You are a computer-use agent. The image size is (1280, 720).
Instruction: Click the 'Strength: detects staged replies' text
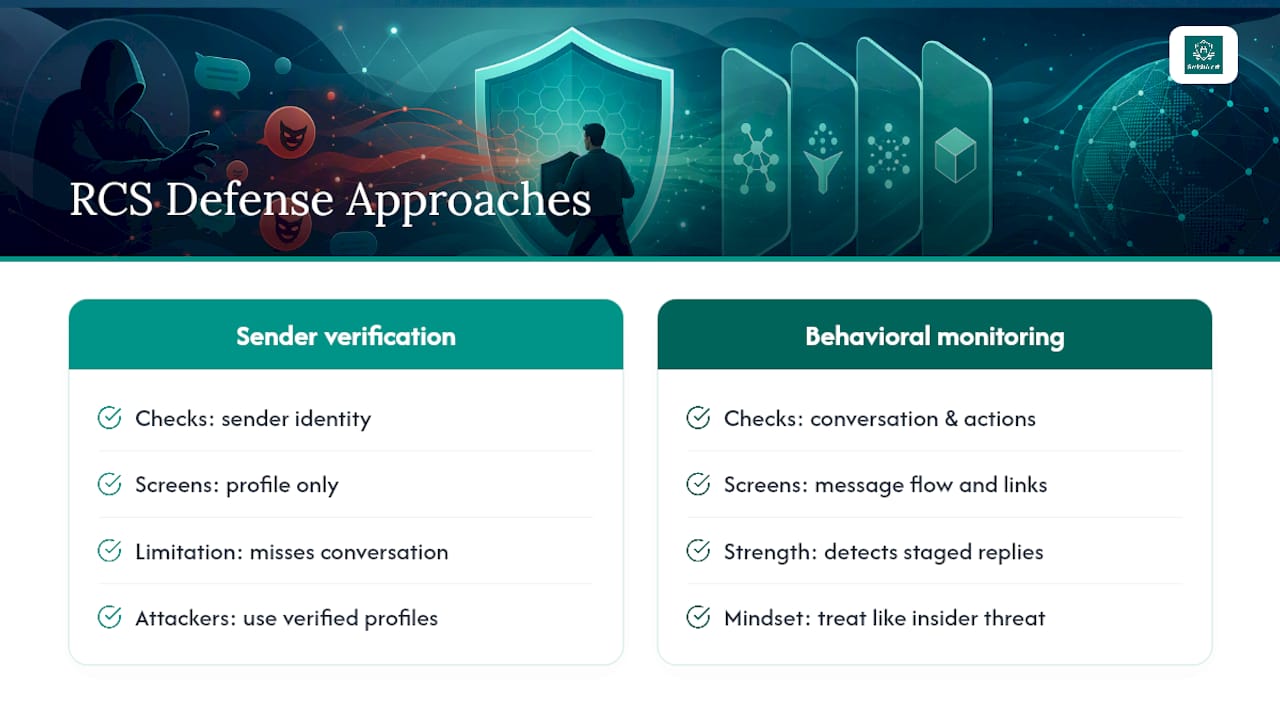[884, 551]
